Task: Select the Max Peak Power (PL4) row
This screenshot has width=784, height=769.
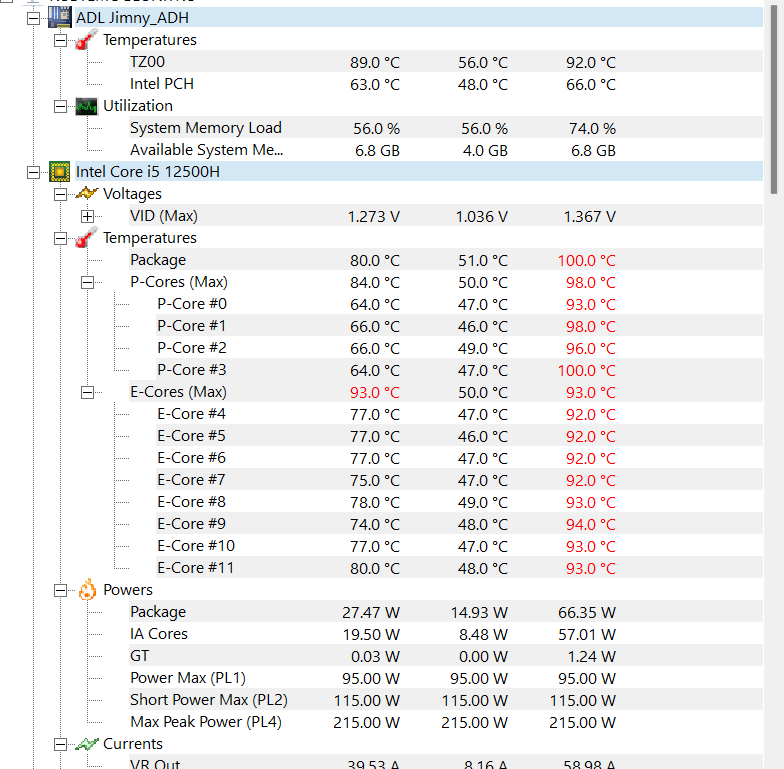Action: pyautogui.click(x=446, y=722)
